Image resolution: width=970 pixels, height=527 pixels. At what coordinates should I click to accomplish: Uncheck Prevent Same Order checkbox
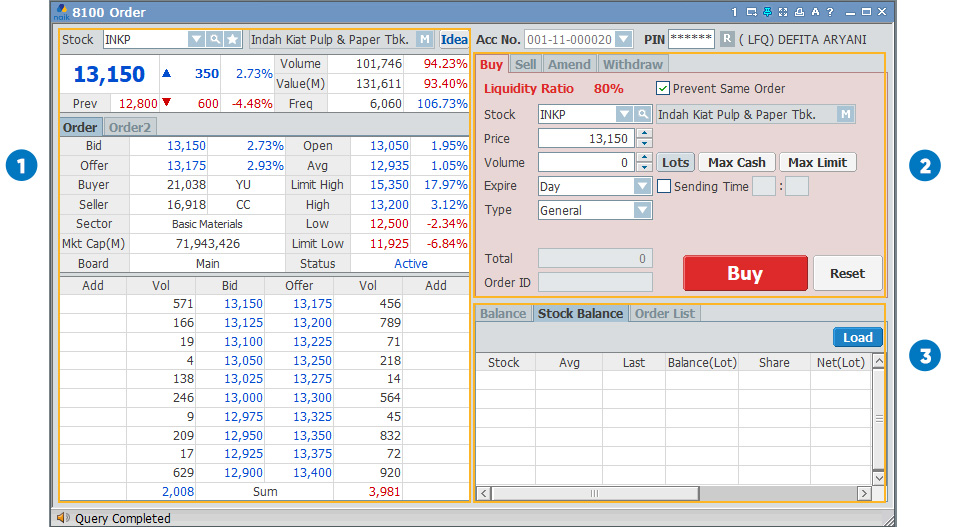(x=662, y=88)
